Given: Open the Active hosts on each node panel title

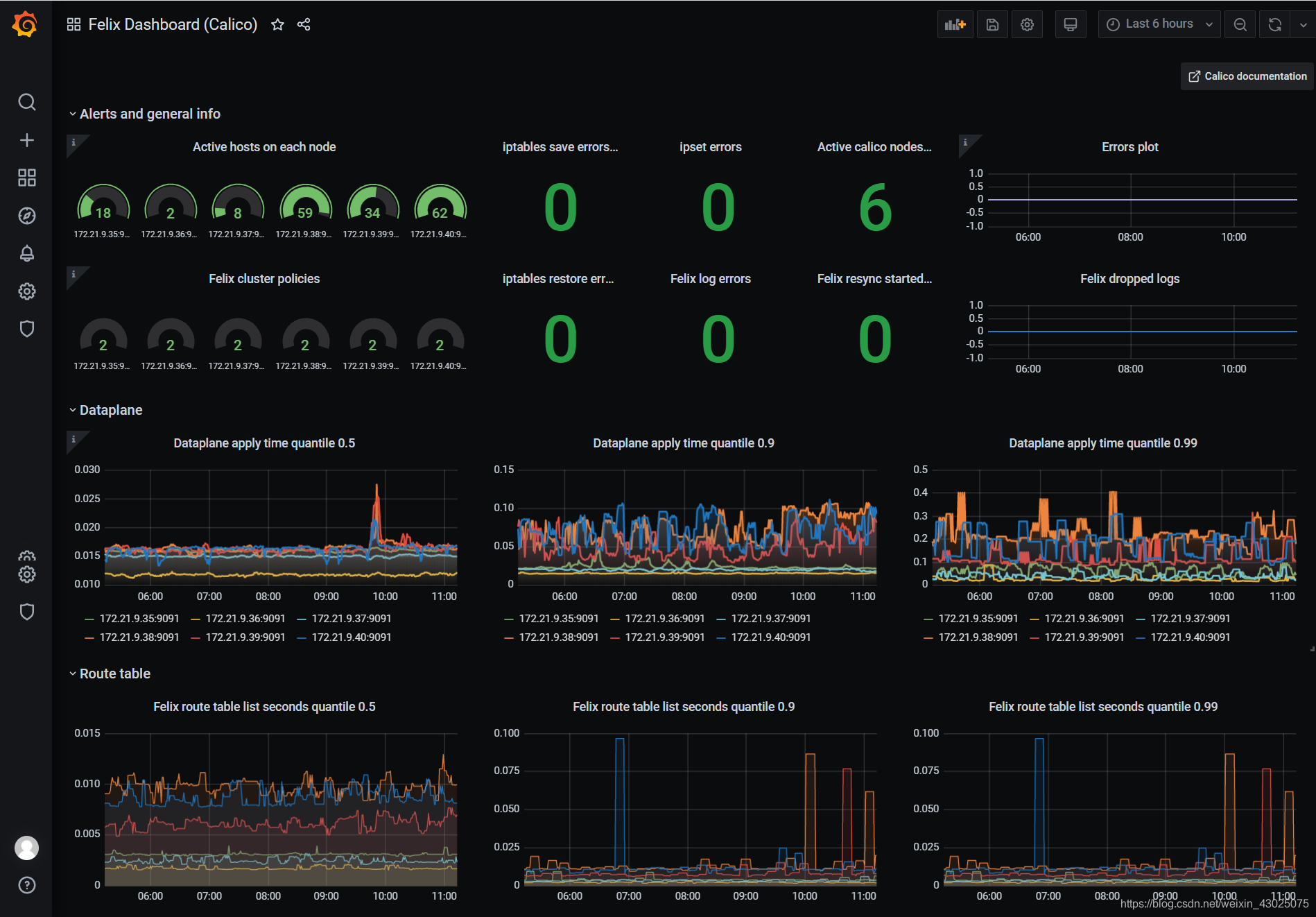Looking at the screenshot, I should [x=264, y=147].
